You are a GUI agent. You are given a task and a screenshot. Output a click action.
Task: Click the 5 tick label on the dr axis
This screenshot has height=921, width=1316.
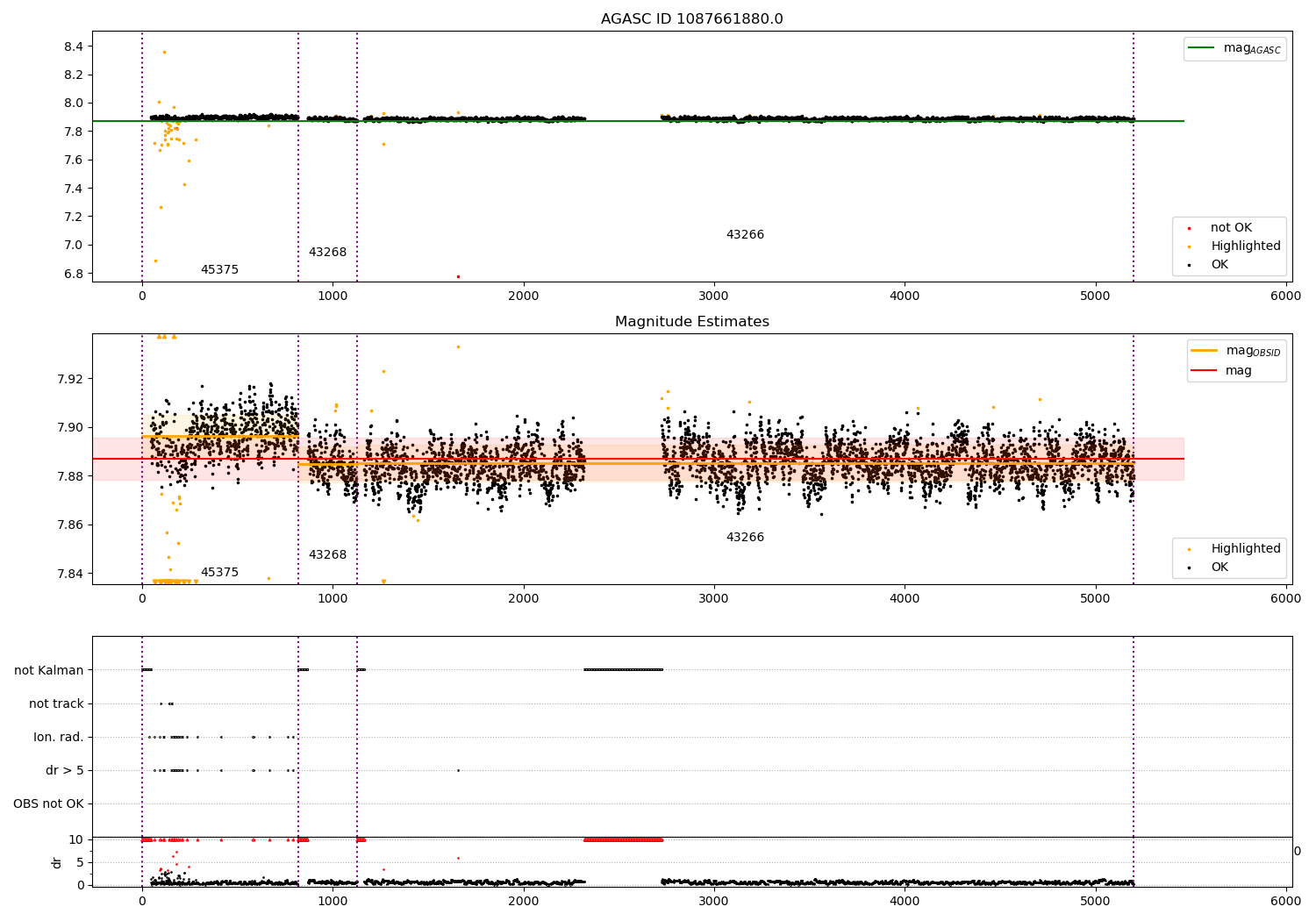click(81, 862)
